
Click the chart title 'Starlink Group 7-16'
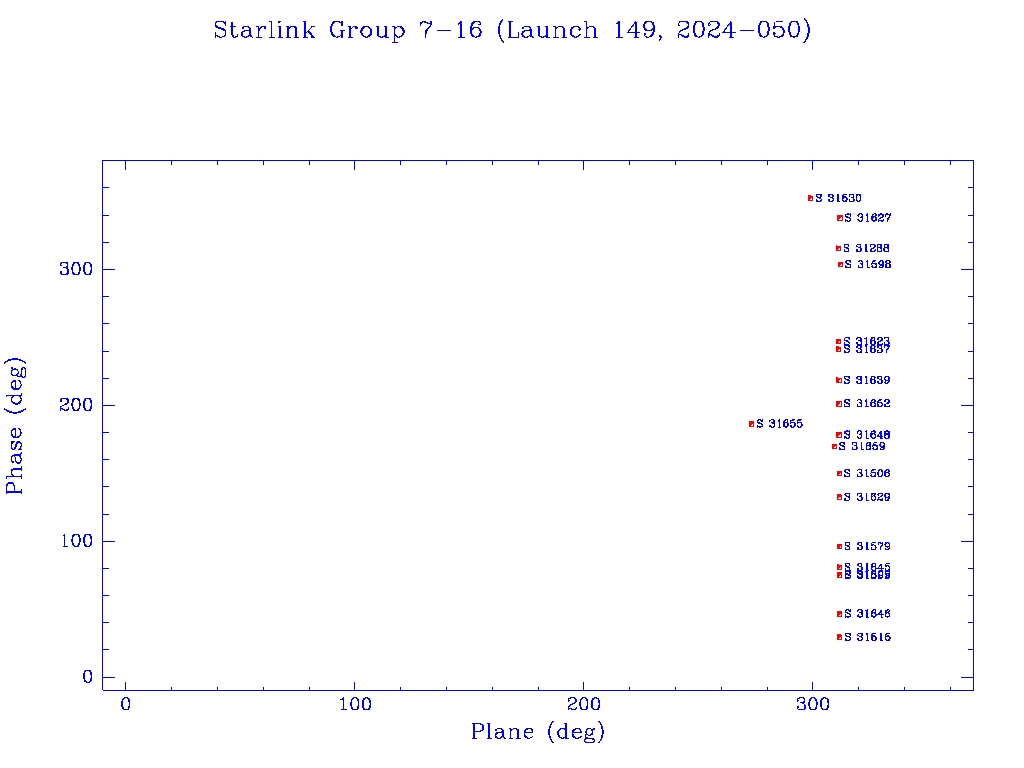[348, 30]
